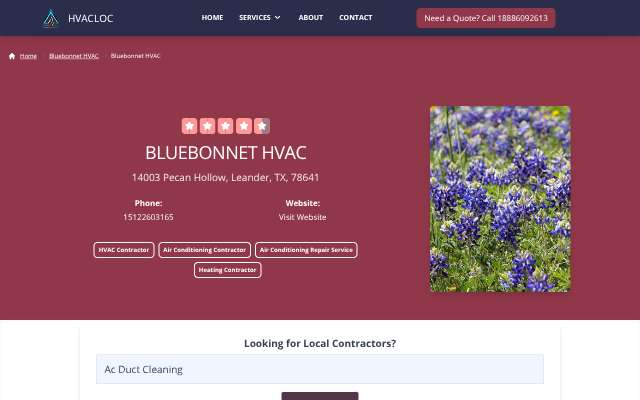Click the Website: label

tap(302, 203)
